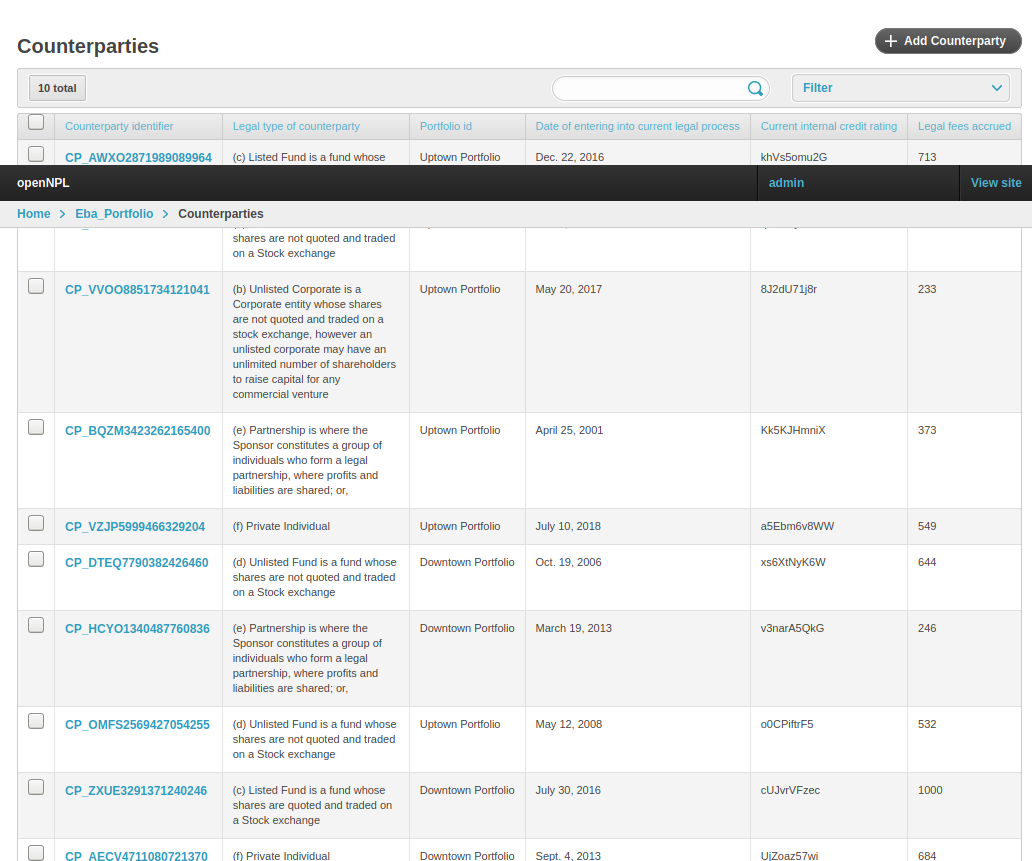
Task: Enable selection of CP_ZXUE3291371240246 row
Action: point(36,787)
